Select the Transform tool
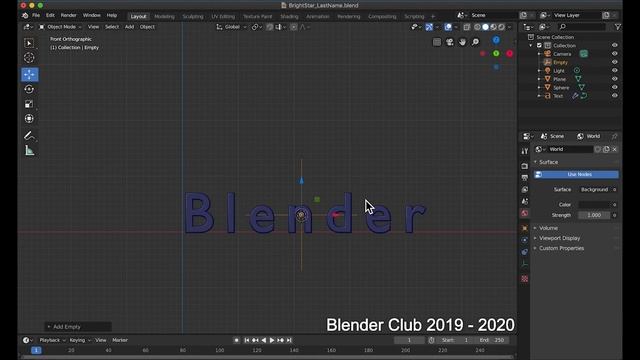This screenshot has width=640, height=360. [x=29, y=119]
